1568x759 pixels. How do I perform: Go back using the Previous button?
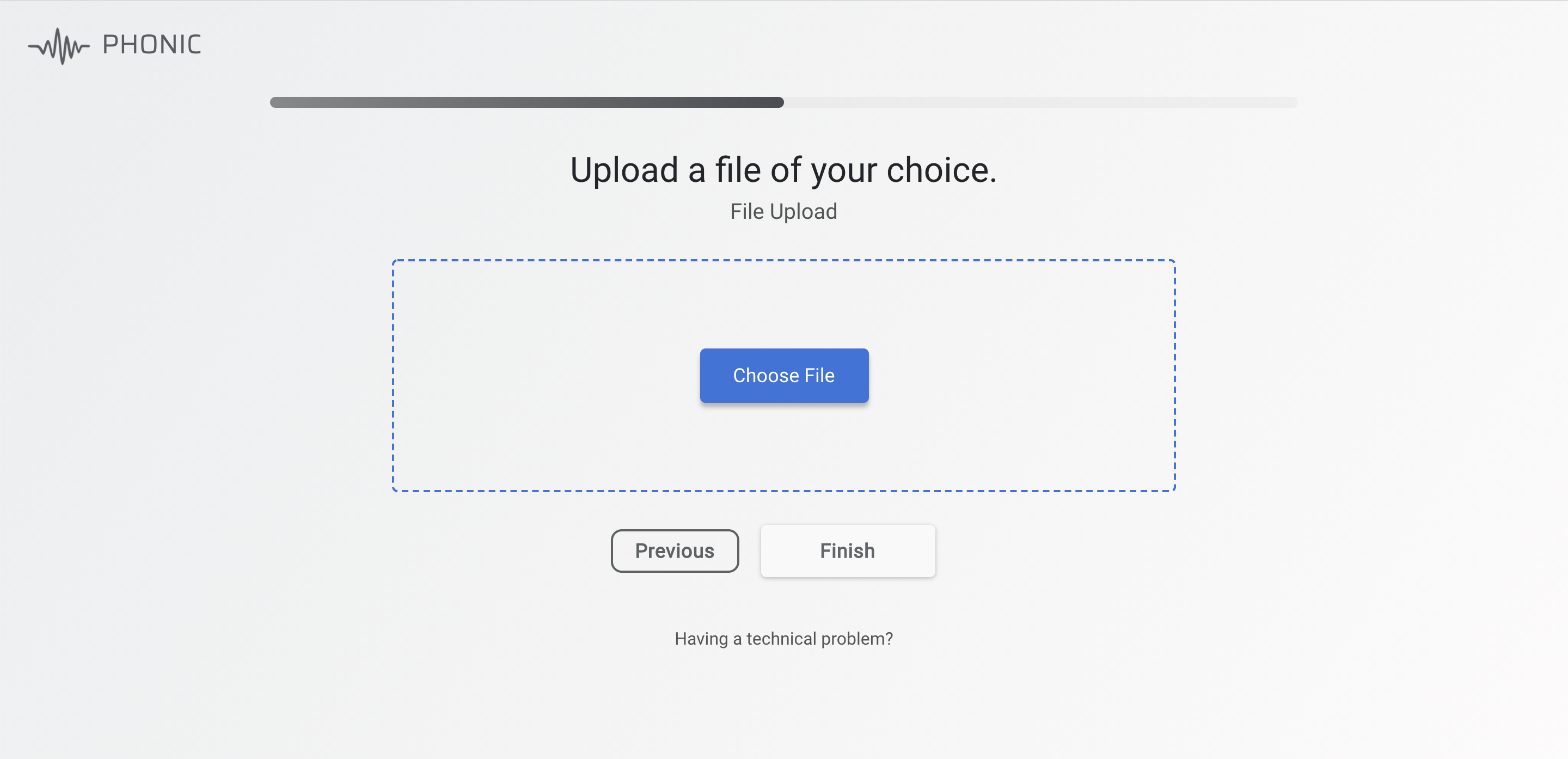(675, 551)
